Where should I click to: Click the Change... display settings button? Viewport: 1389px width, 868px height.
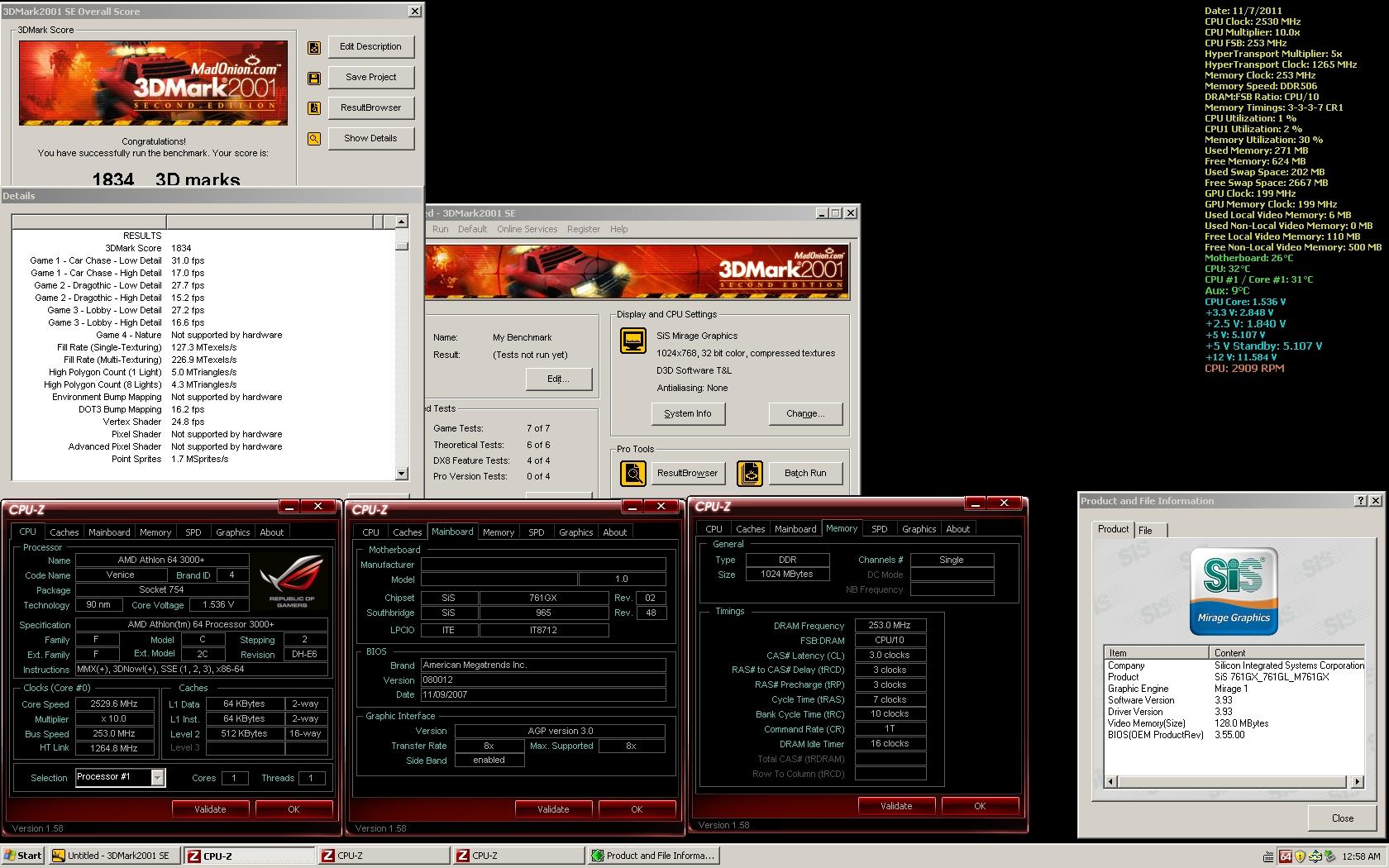point(805,414)
